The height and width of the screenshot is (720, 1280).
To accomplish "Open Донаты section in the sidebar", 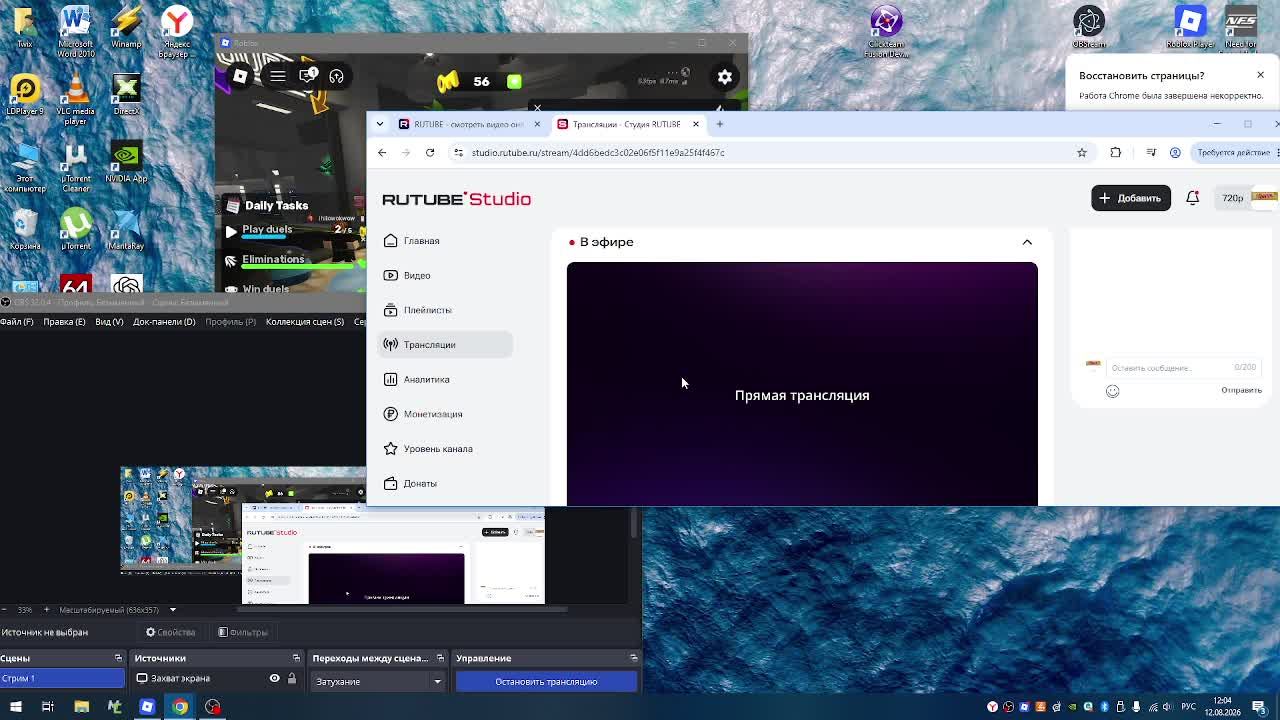I will [x=445, y=483].
